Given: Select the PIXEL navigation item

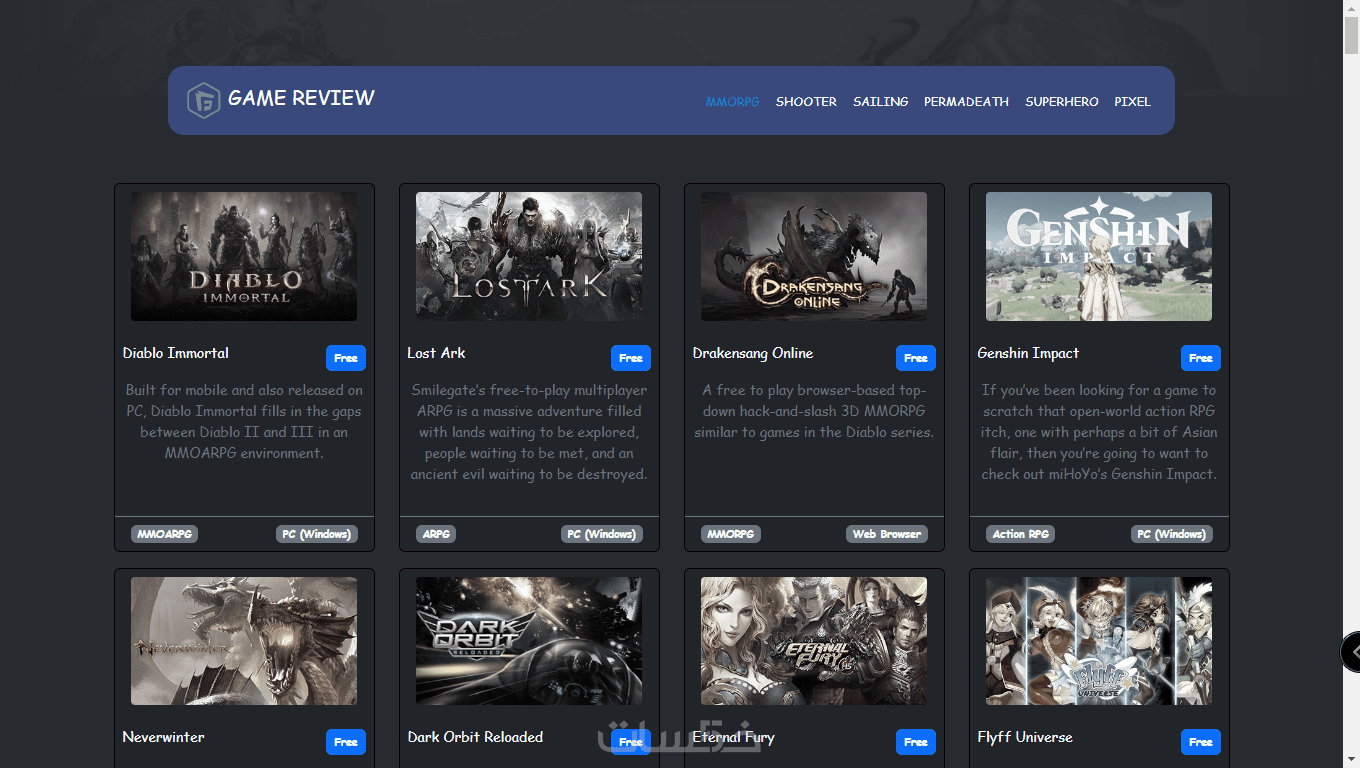Looking at the screenshot, I should 1133,102.
